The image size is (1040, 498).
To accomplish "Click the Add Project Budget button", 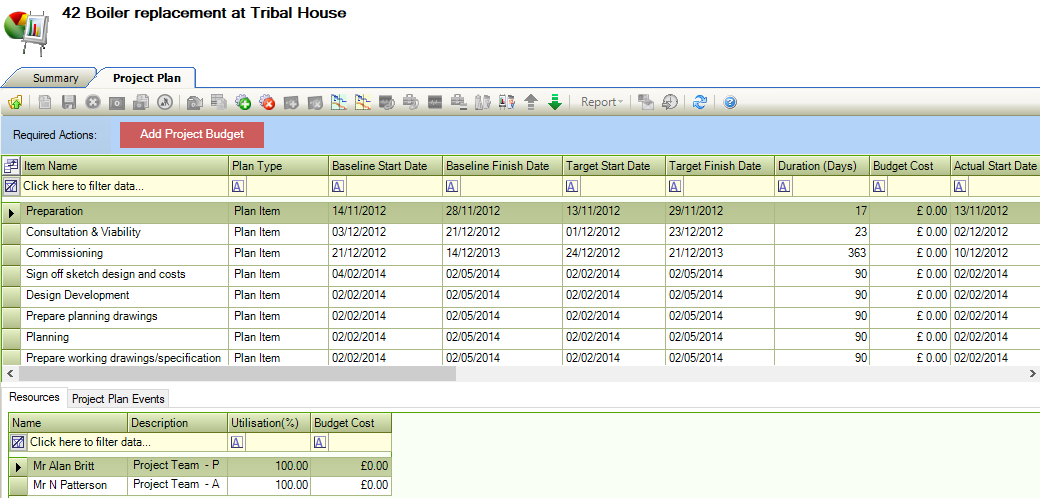I will coord(191,134).
